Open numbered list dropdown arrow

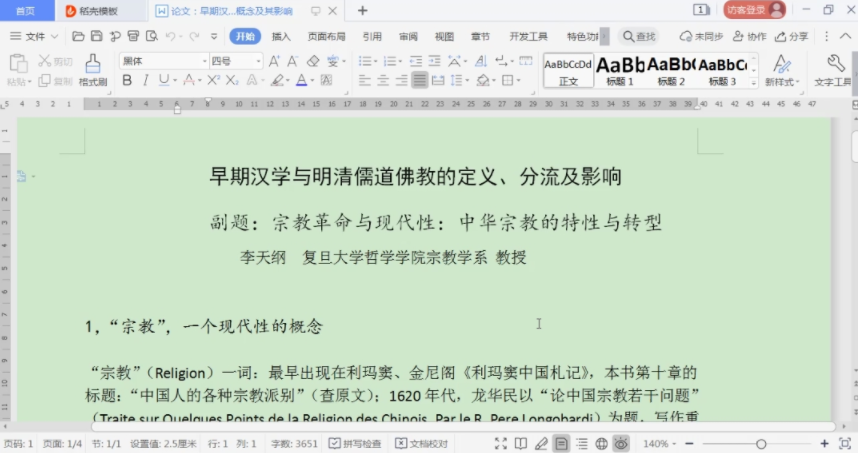click(x=400, y=61)
